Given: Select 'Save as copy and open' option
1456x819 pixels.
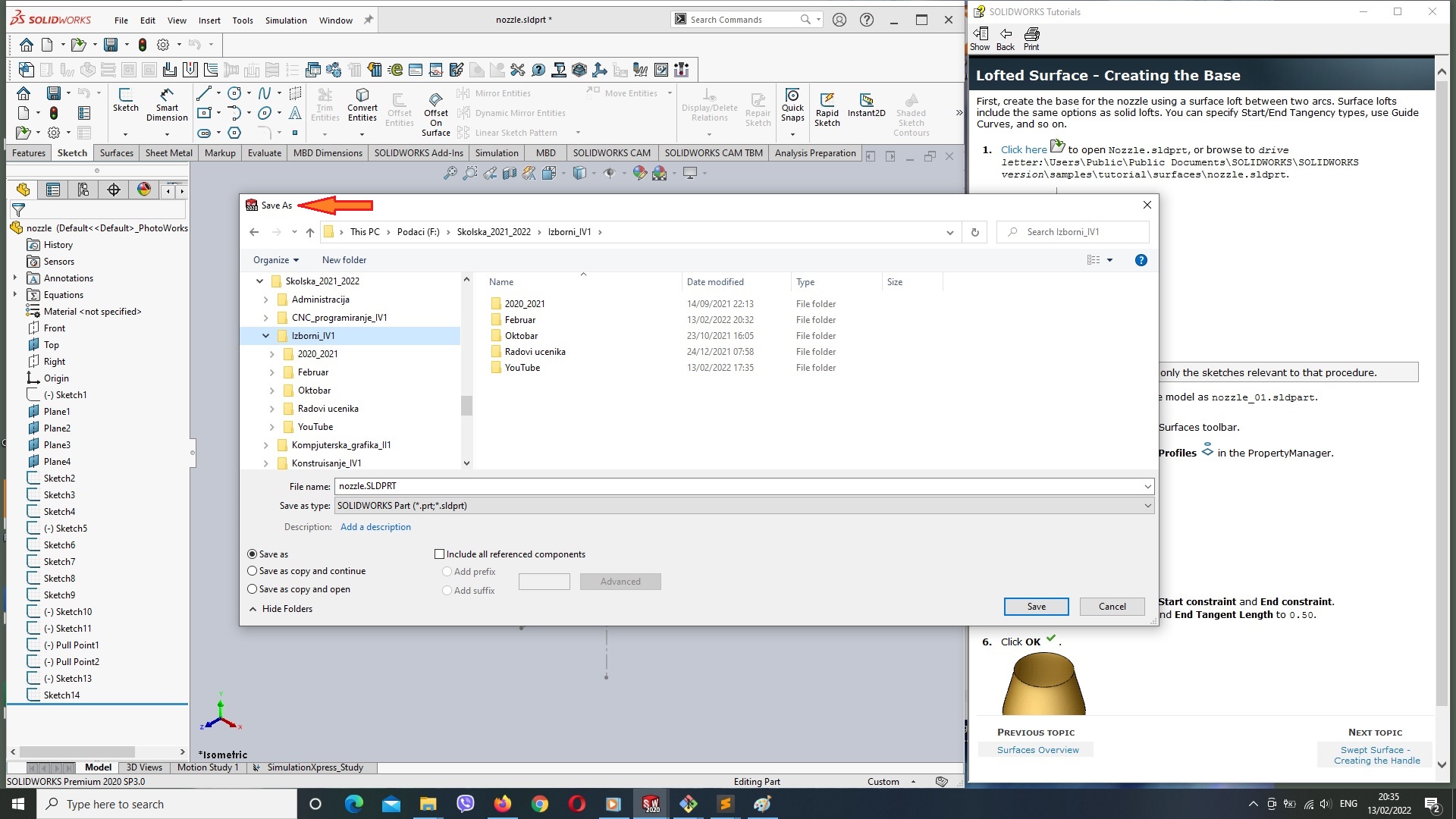Looking at the screenshot, I should (252, 589).
